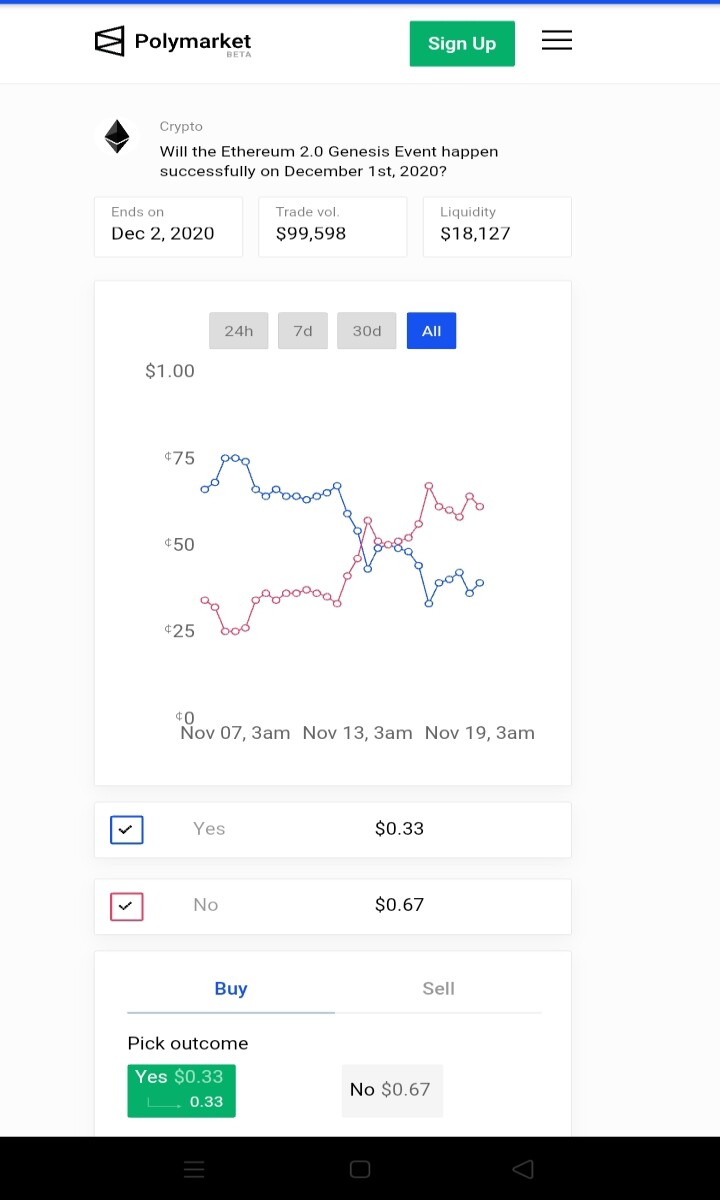Image resolution: width=720 pixels, height=1200 pixels.
Task: Click the Polymarket logo icon
Action: pyautogui.click(x=109, y=41)
